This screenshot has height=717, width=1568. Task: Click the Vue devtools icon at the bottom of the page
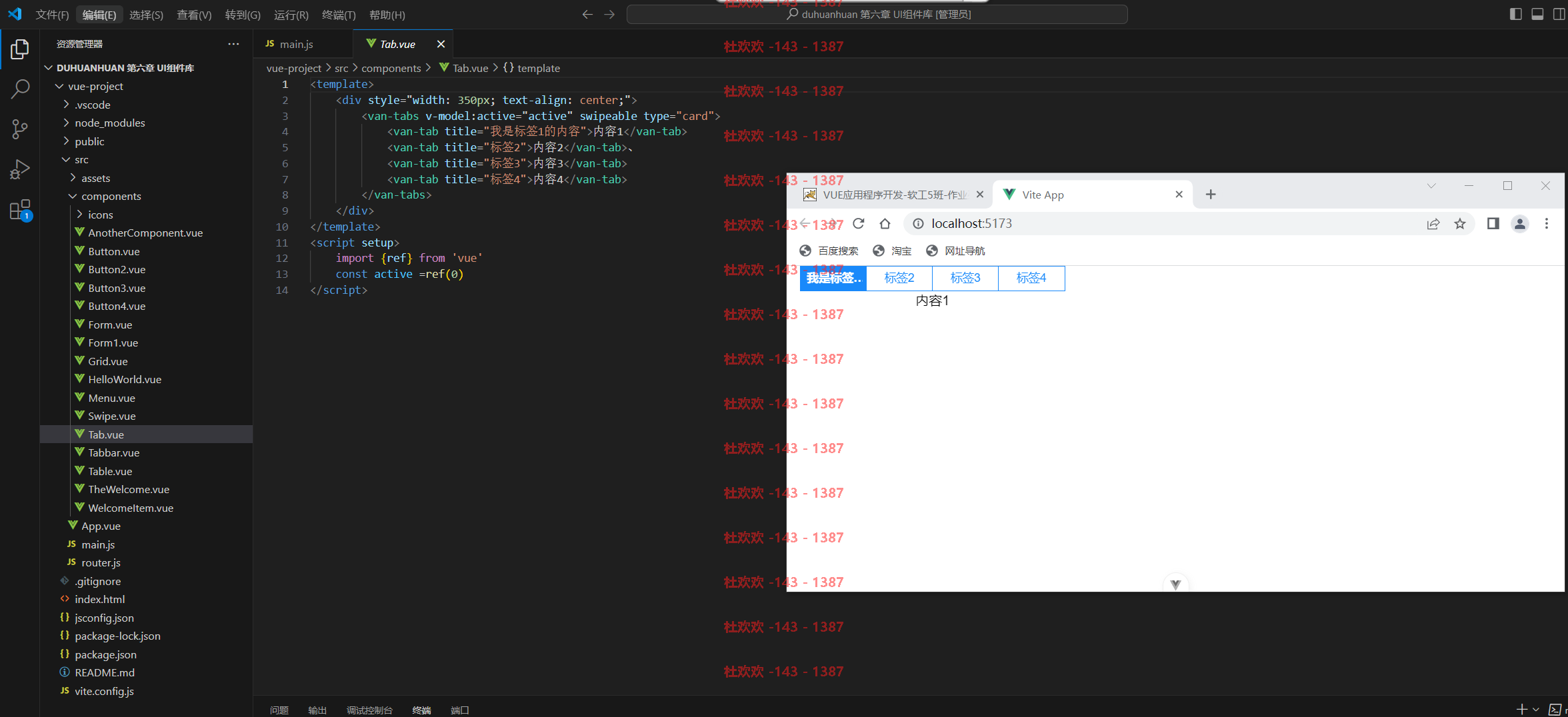point(1175,584)
